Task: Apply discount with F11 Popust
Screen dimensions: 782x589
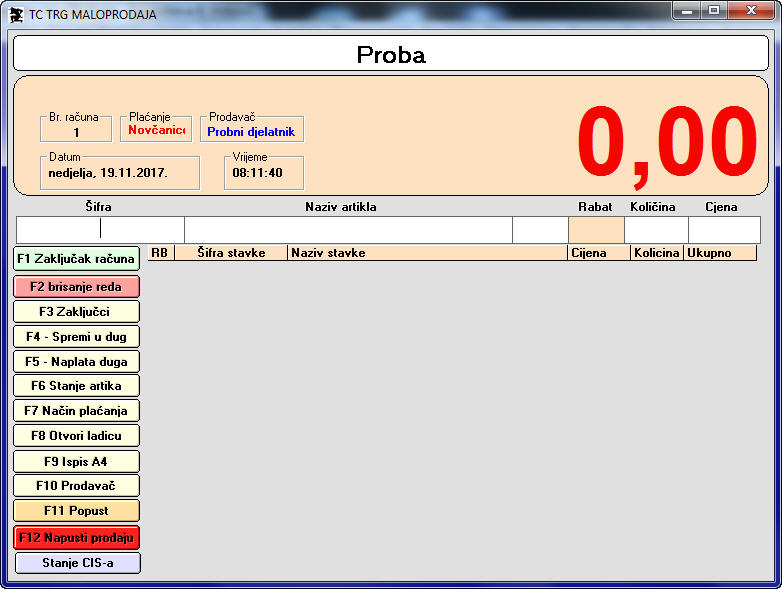Action: (x=76, y=511)
